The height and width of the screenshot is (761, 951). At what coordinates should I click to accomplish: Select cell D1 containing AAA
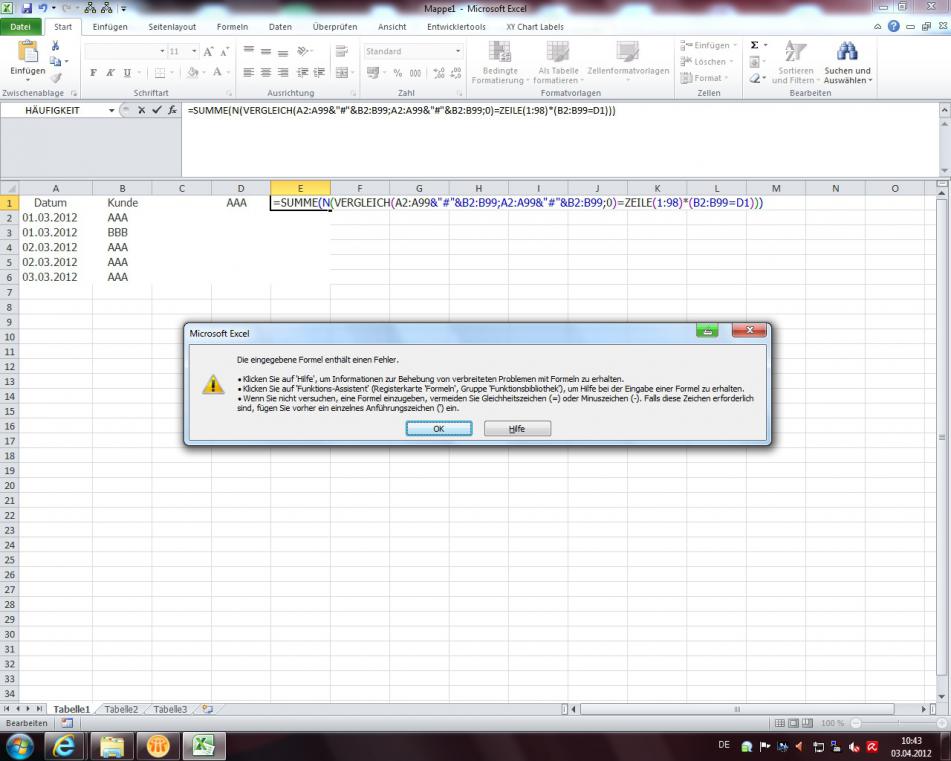click(241, 203)
